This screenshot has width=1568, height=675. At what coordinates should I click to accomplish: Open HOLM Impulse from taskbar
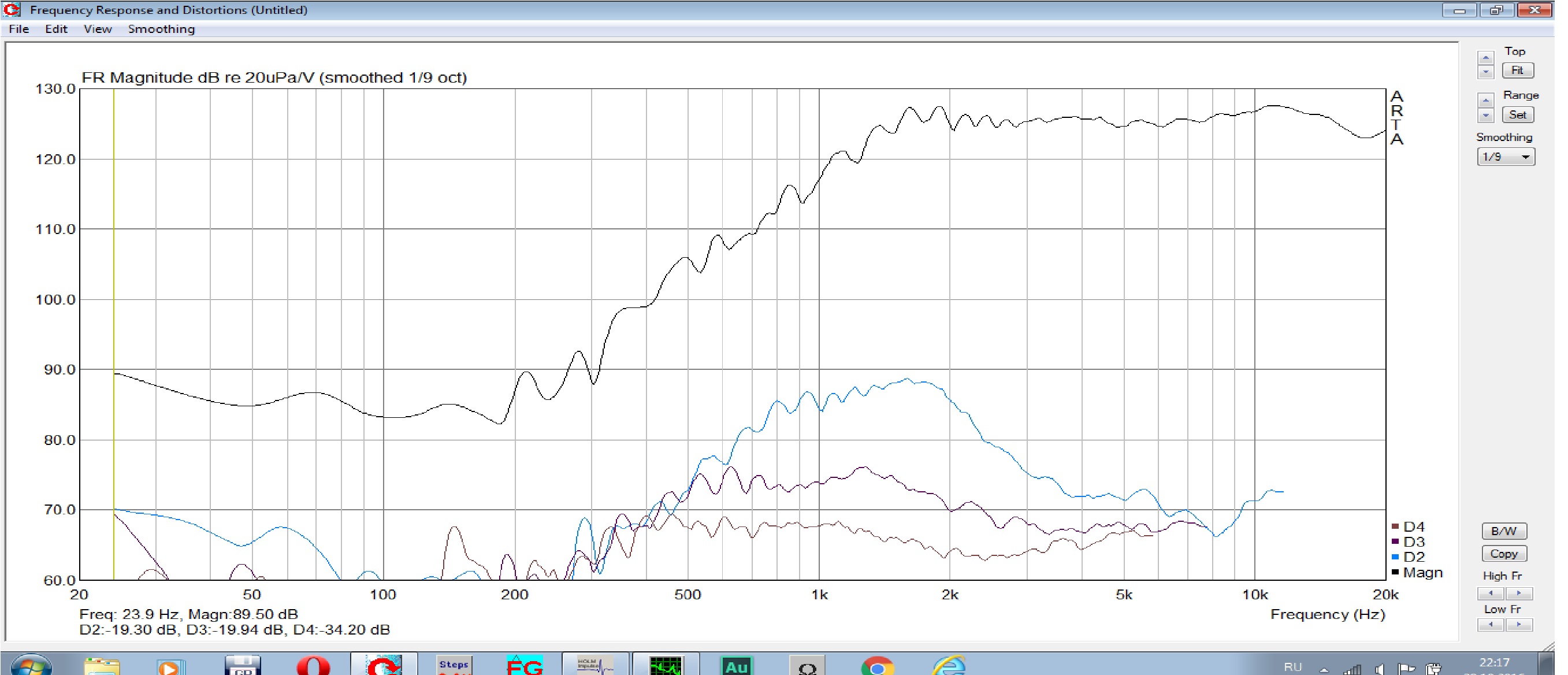[595, 666]
